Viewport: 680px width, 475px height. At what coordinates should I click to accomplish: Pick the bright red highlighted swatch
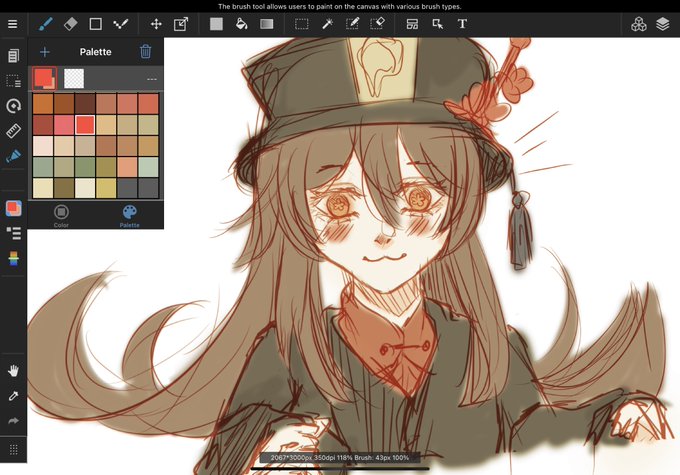coord(85,125)
